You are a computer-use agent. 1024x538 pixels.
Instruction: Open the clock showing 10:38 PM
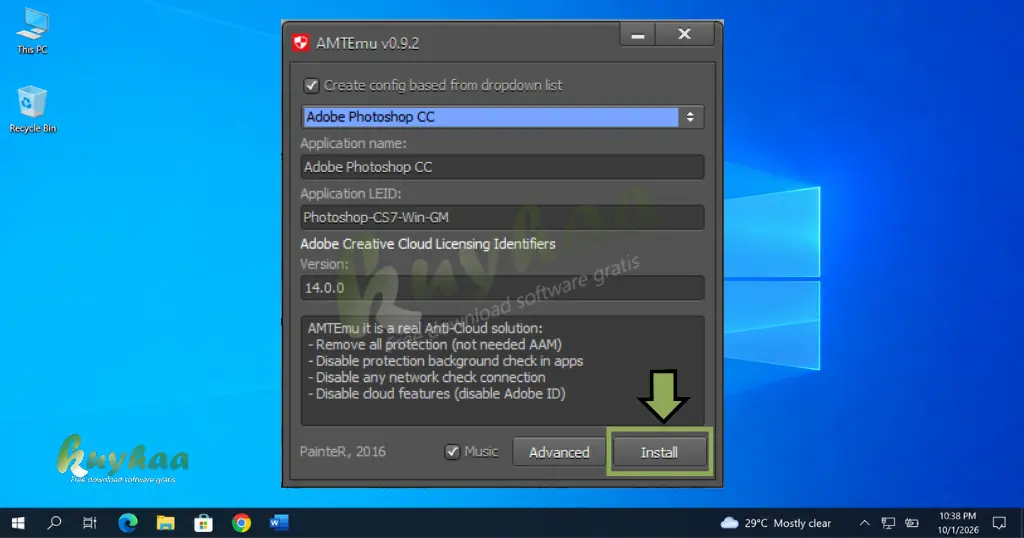[958, 523]
